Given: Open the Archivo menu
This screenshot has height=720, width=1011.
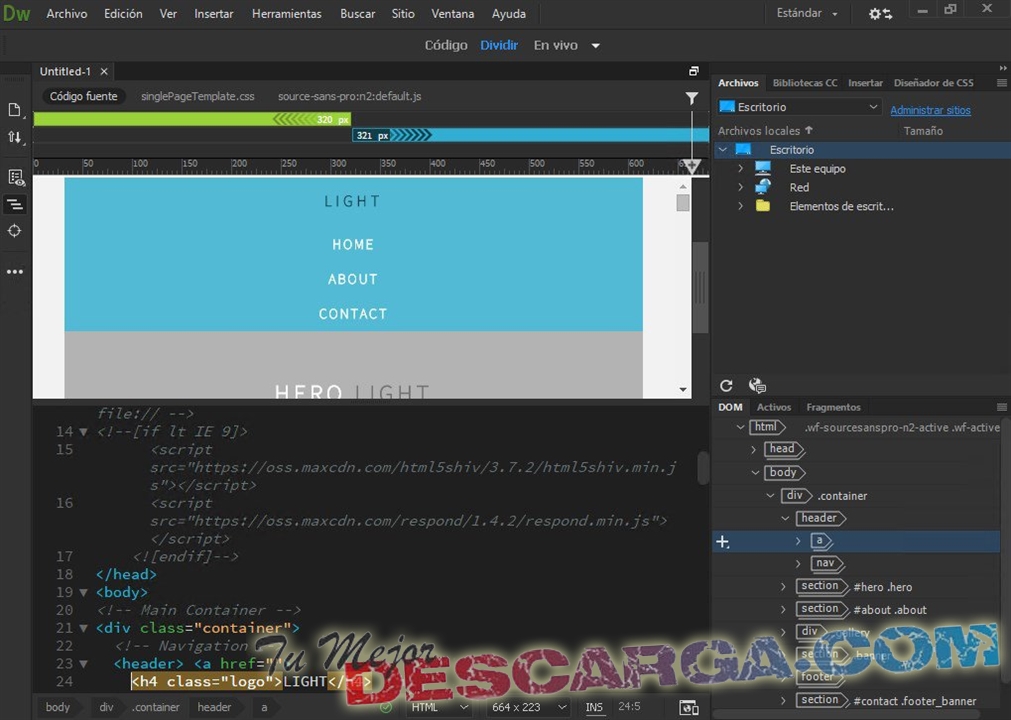Looking at the screenshot, I should 66,14.
